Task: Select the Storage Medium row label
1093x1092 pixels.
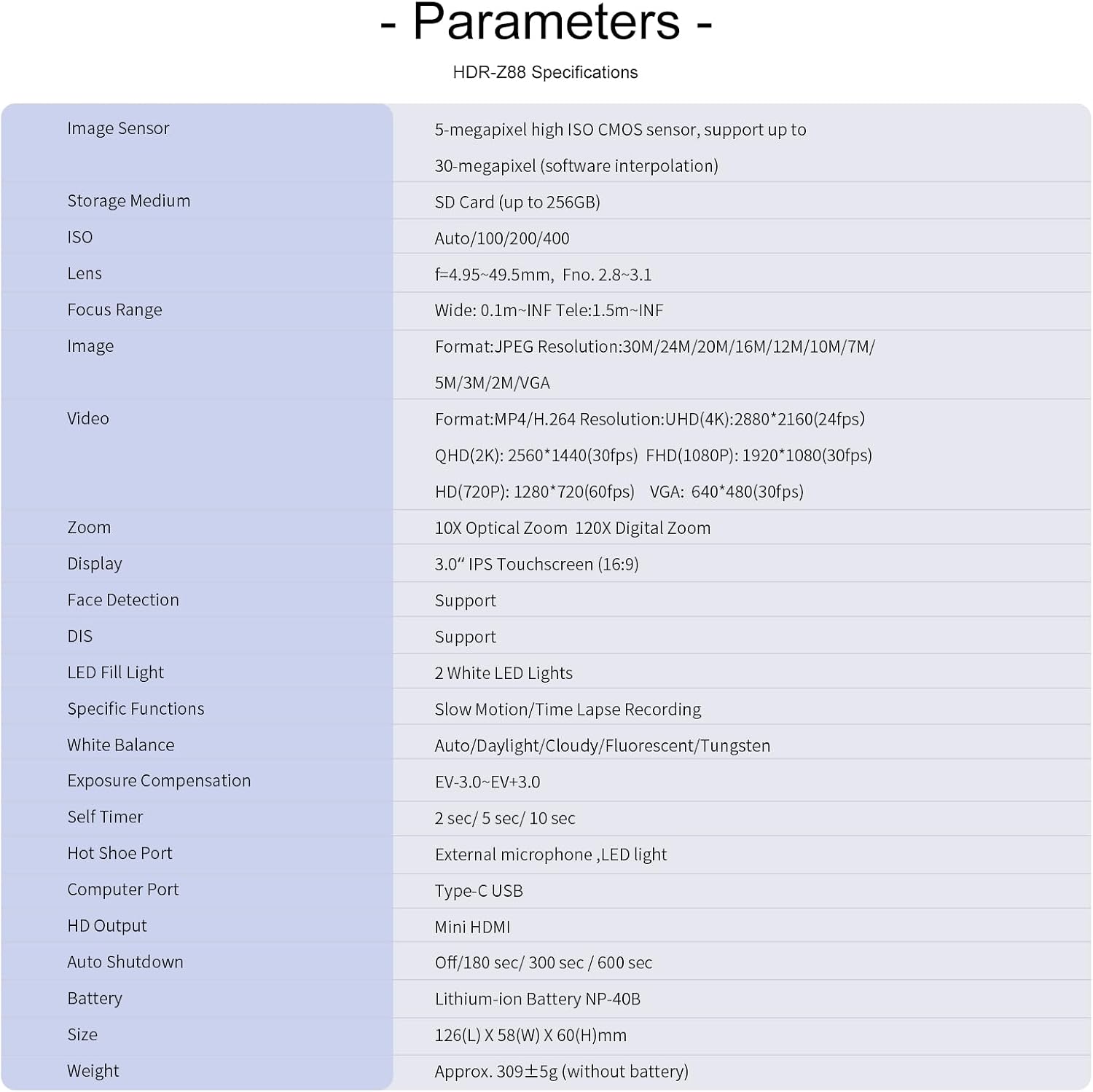Action: coord(129,201)
